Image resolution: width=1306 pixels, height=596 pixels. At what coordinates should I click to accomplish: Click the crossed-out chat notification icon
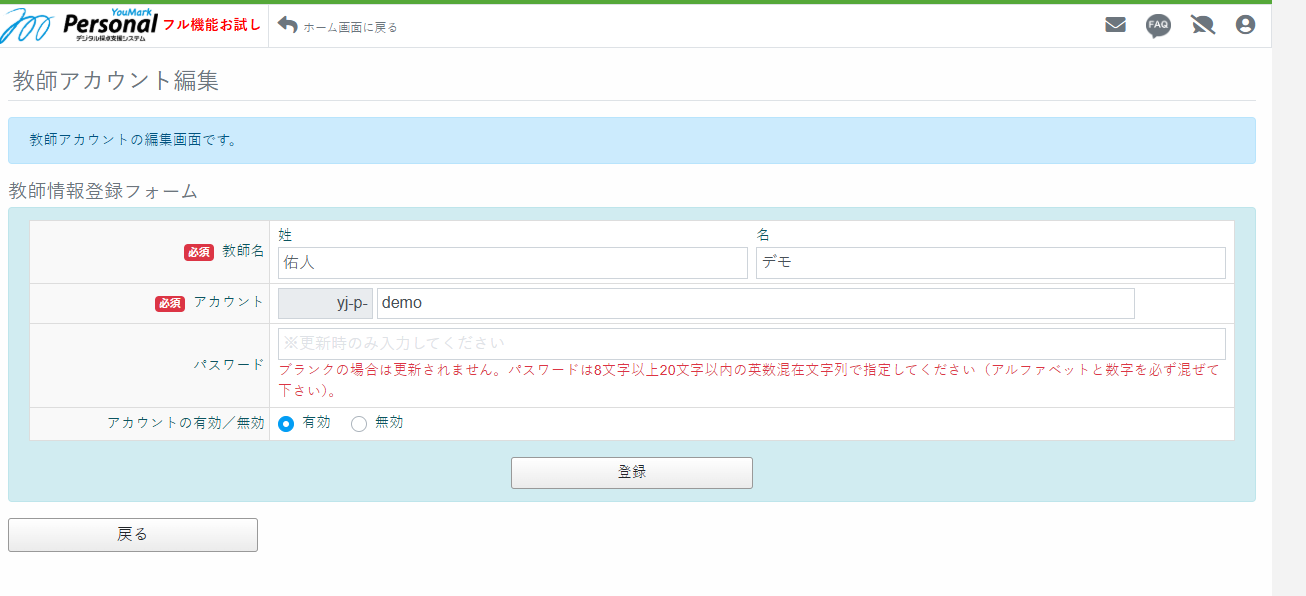[1202, 24]
